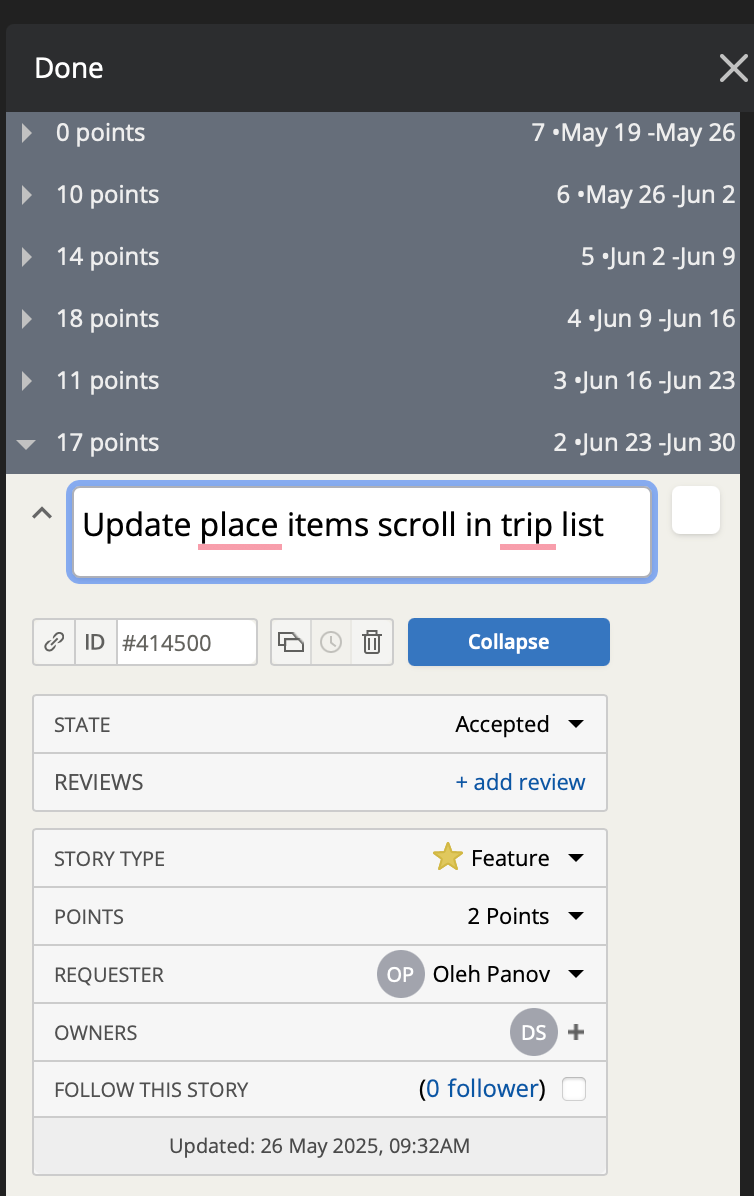This screenshot has height=1196, width=754.
Task: Copy story link with chain icon
Action: pyautogui.click(x=54, y=642)
